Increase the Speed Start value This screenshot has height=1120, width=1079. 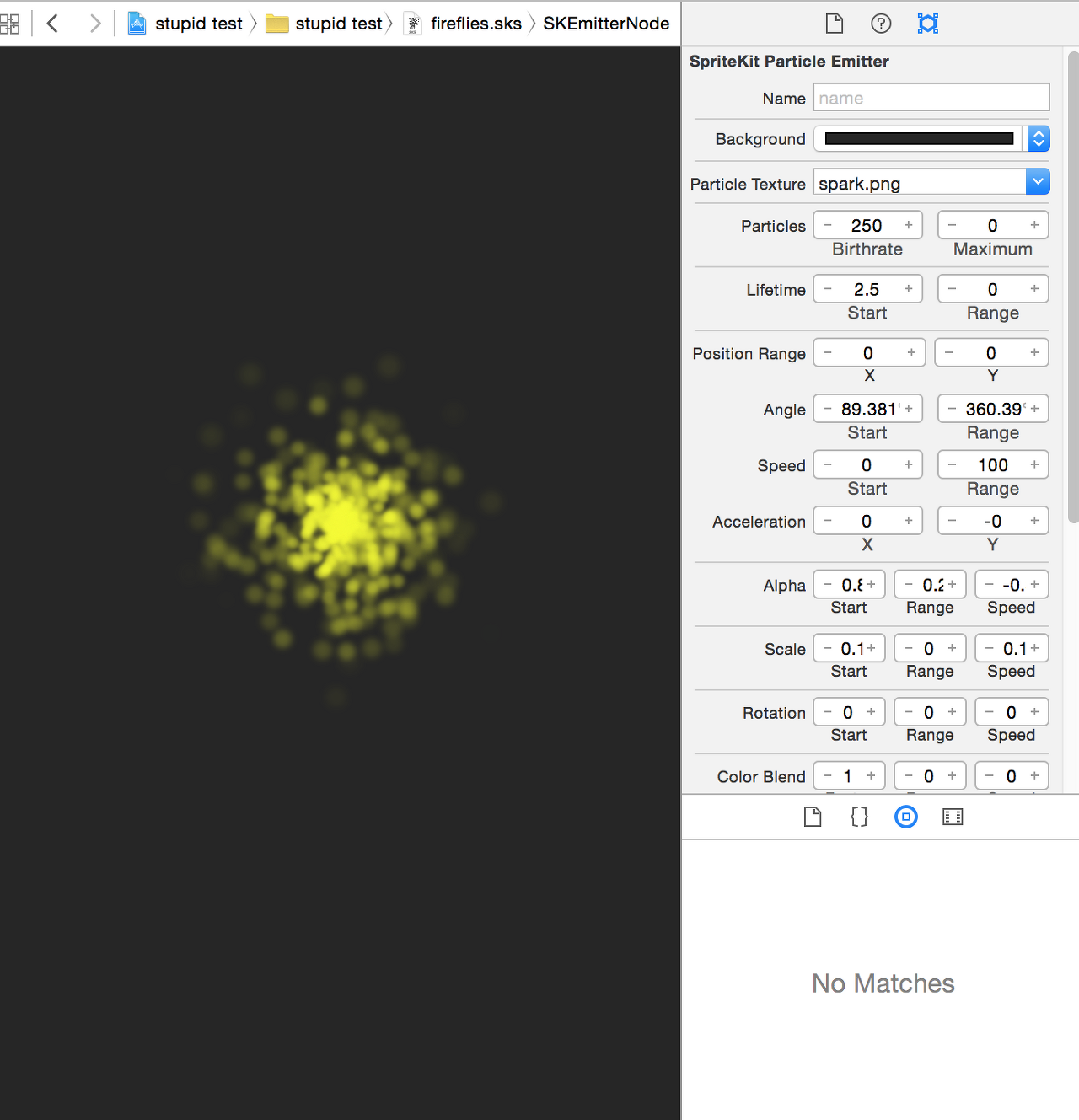(x=909, y=464)
